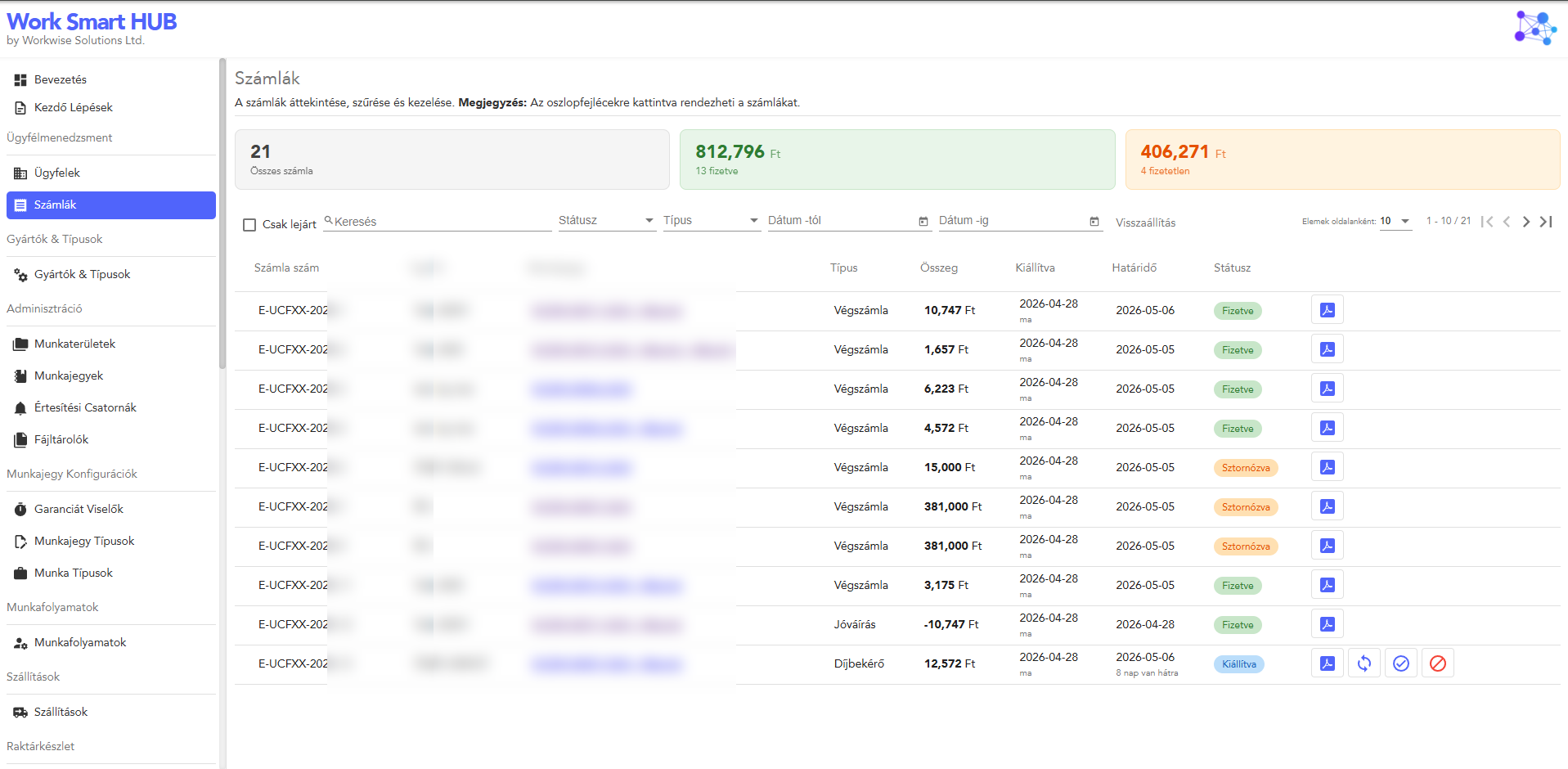Image resolution: width=1568 pixels, height=769 pixels.
Task: Open Kezdő Lépések in the sidebar
Action: tap(111, 107)
